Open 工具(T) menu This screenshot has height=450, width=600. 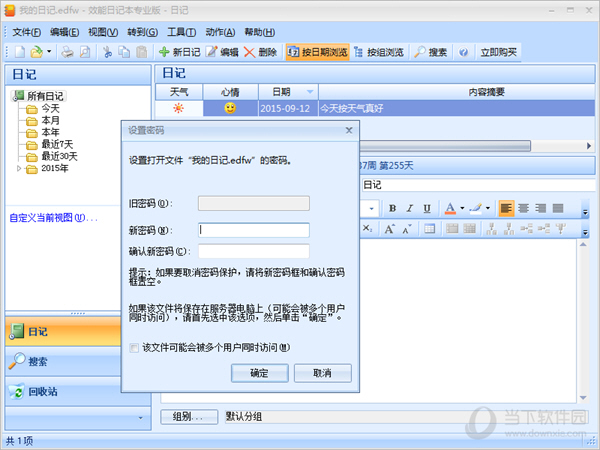click(181, 32)
